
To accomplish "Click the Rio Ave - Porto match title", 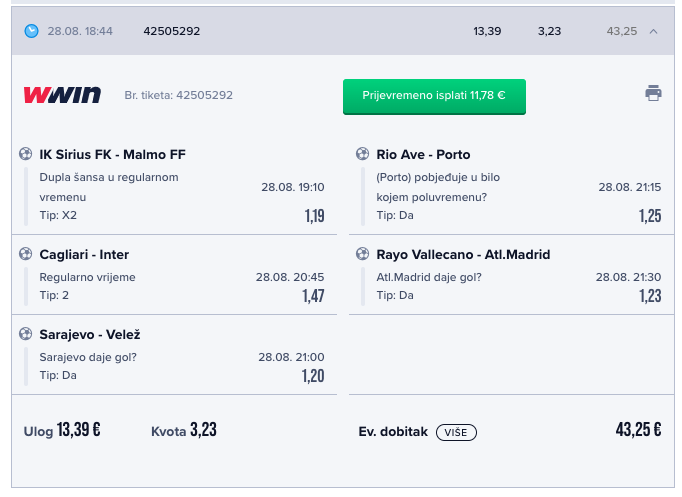I will click(423, 154).
